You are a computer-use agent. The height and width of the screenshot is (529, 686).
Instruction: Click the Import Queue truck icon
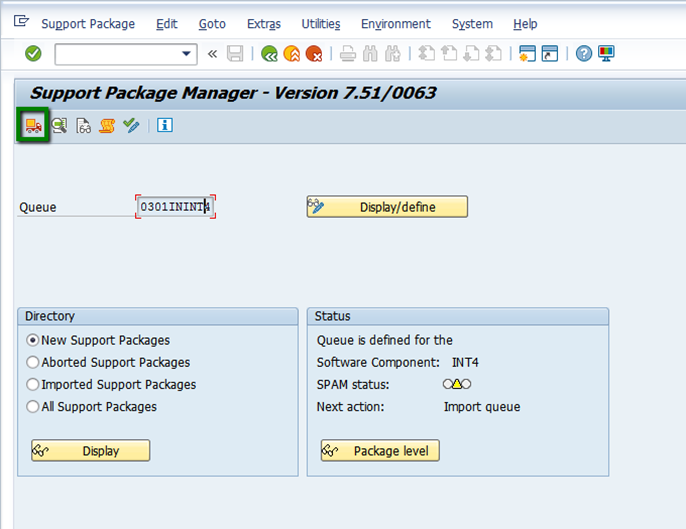click(33, 126)
